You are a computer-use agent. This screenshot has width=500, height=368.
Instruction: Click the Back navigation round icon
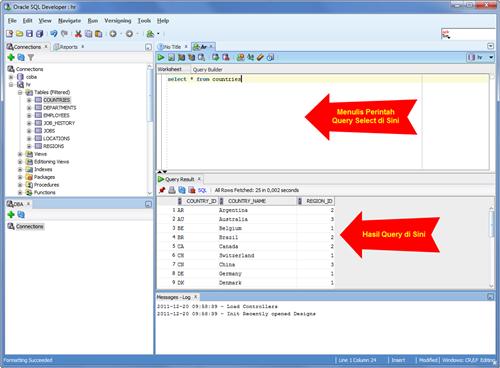pyautogui.click(x=113, y=34)
